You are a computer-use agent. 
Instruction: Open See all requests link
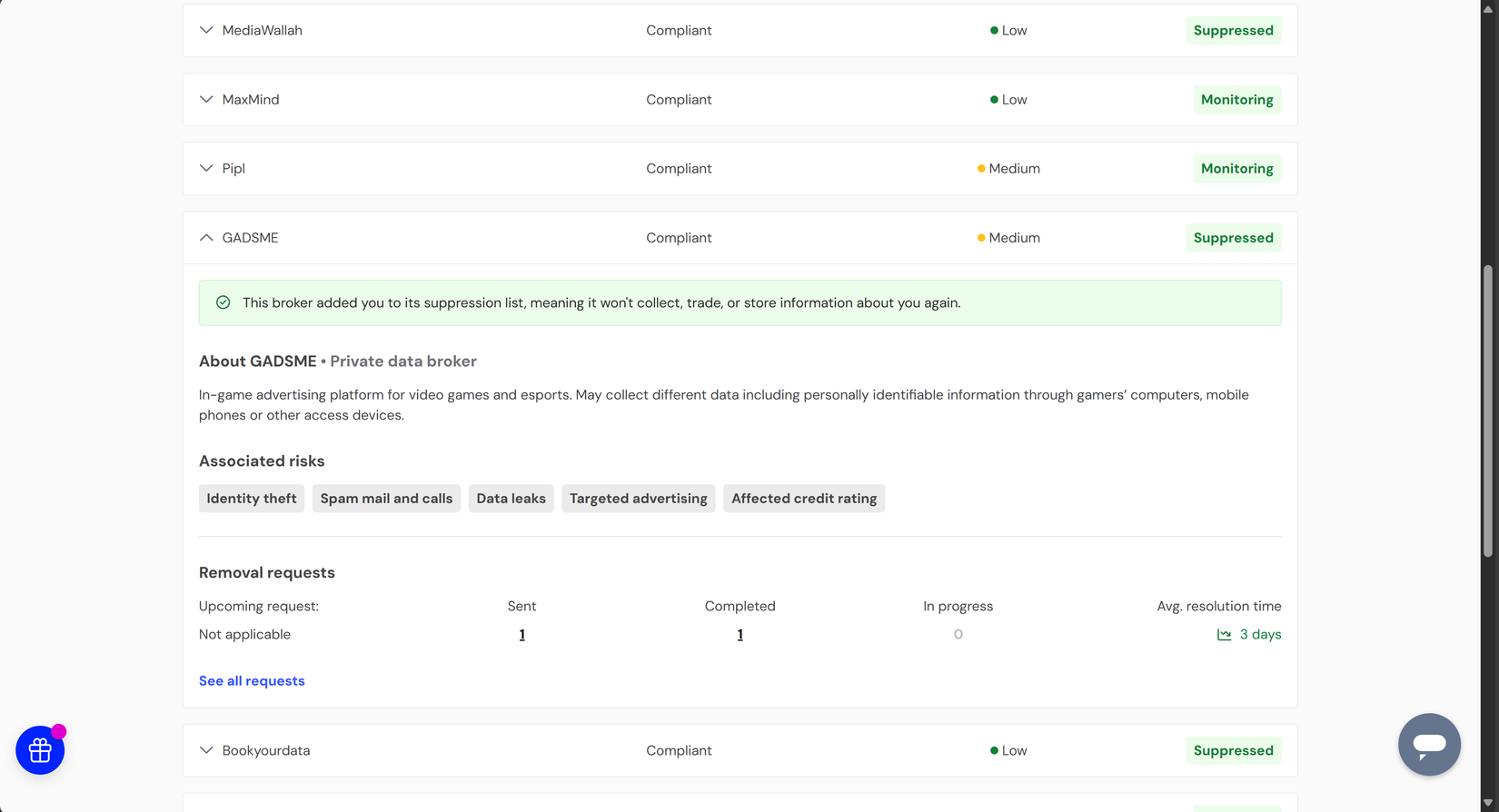click(252, 681)
